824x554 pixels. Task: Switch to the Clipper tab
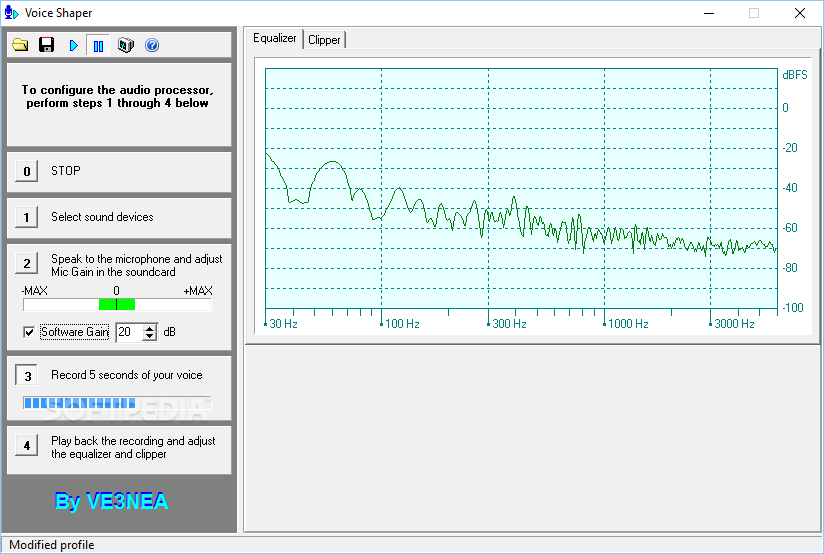[x=324, y=40]
